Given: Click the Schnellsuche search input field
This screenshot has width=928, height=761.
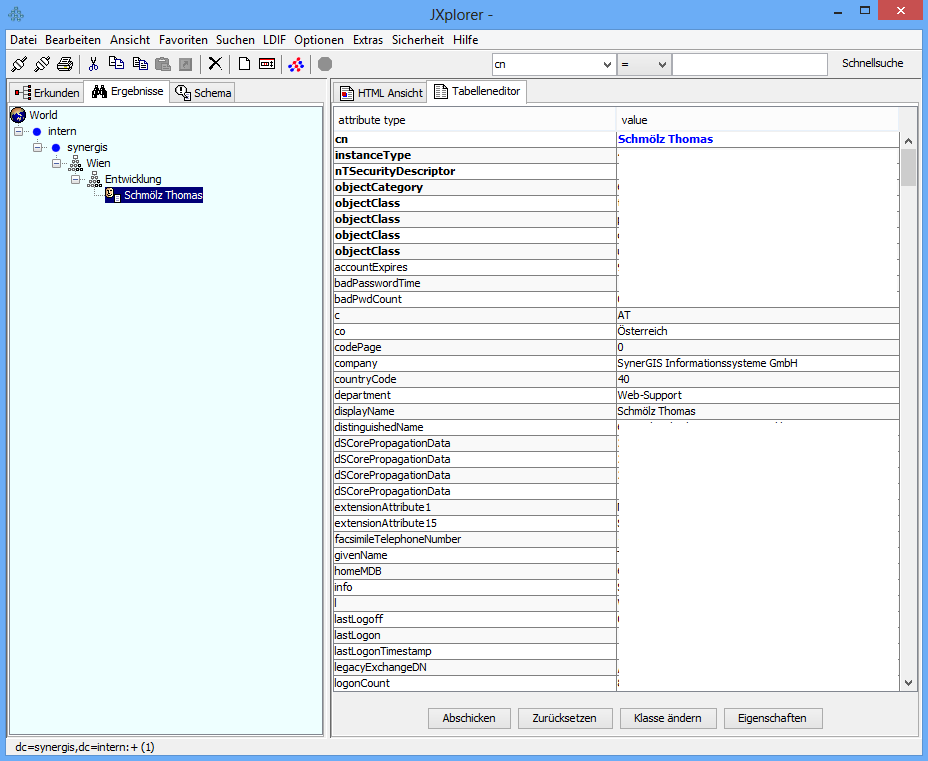Looking at the screenshot, I should 750,63.
